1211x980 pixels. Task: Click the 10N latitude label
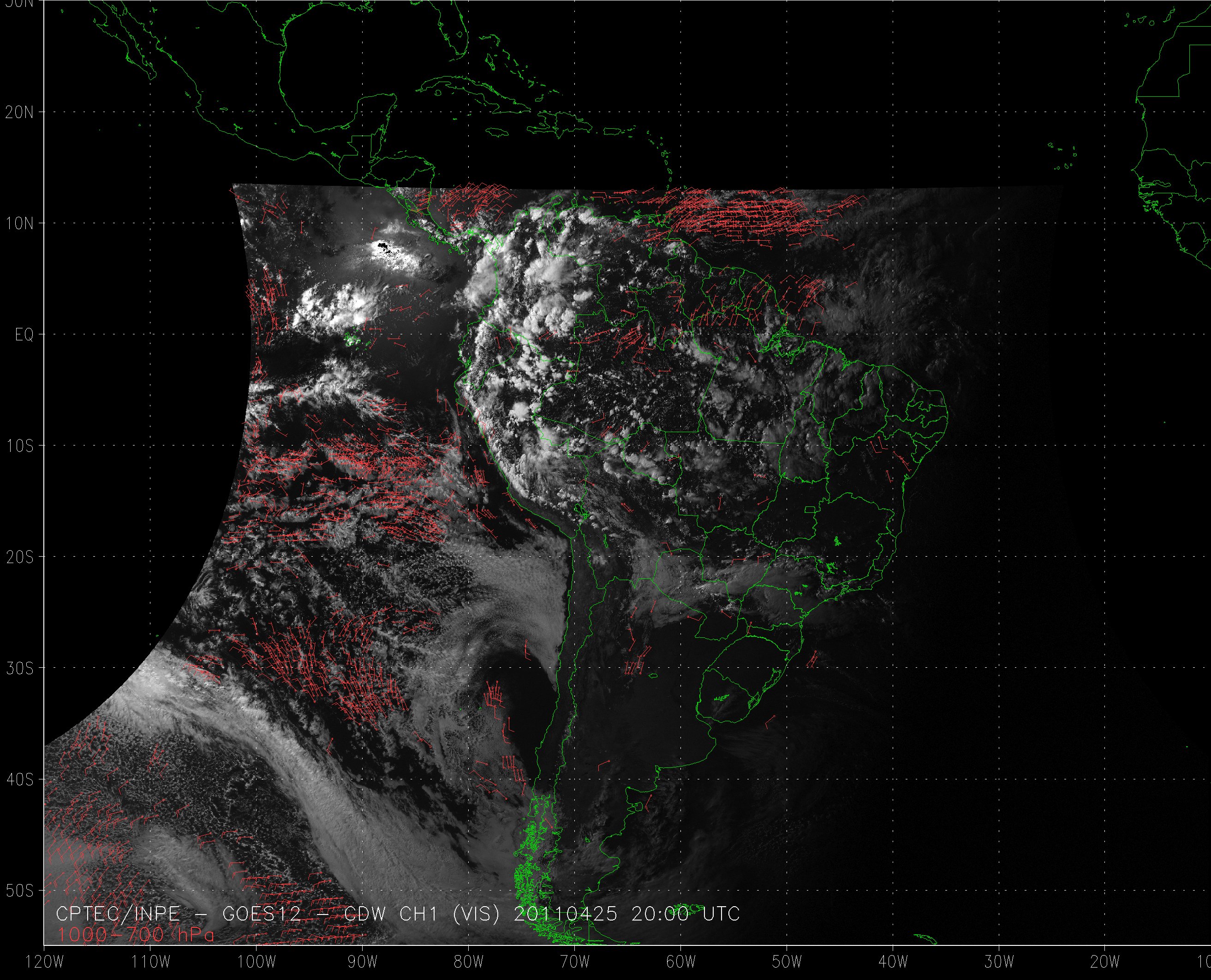(x=20, y=224)
